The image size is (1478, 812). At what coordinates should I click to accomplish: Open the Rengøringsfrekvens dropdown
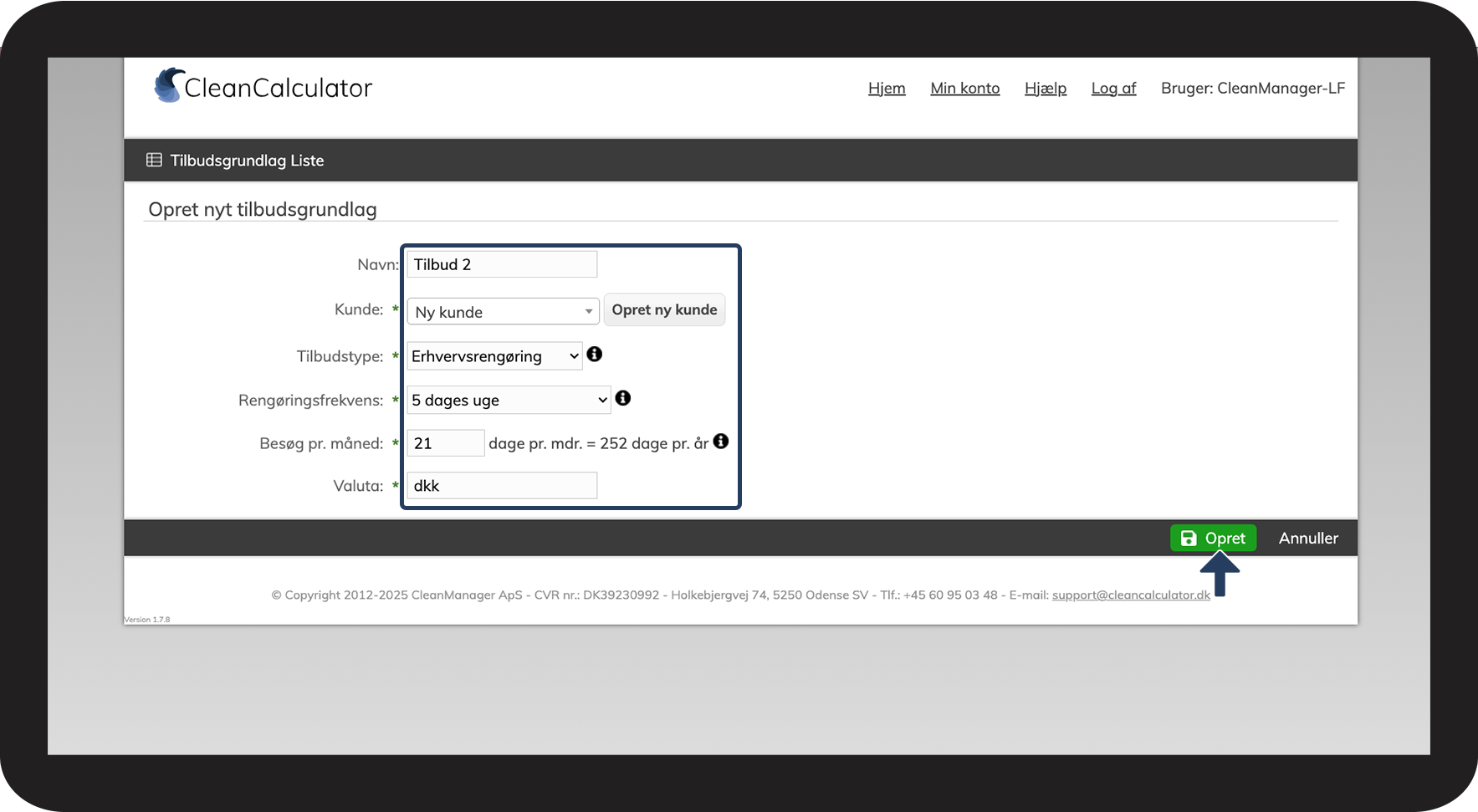(x=509, y=401)
